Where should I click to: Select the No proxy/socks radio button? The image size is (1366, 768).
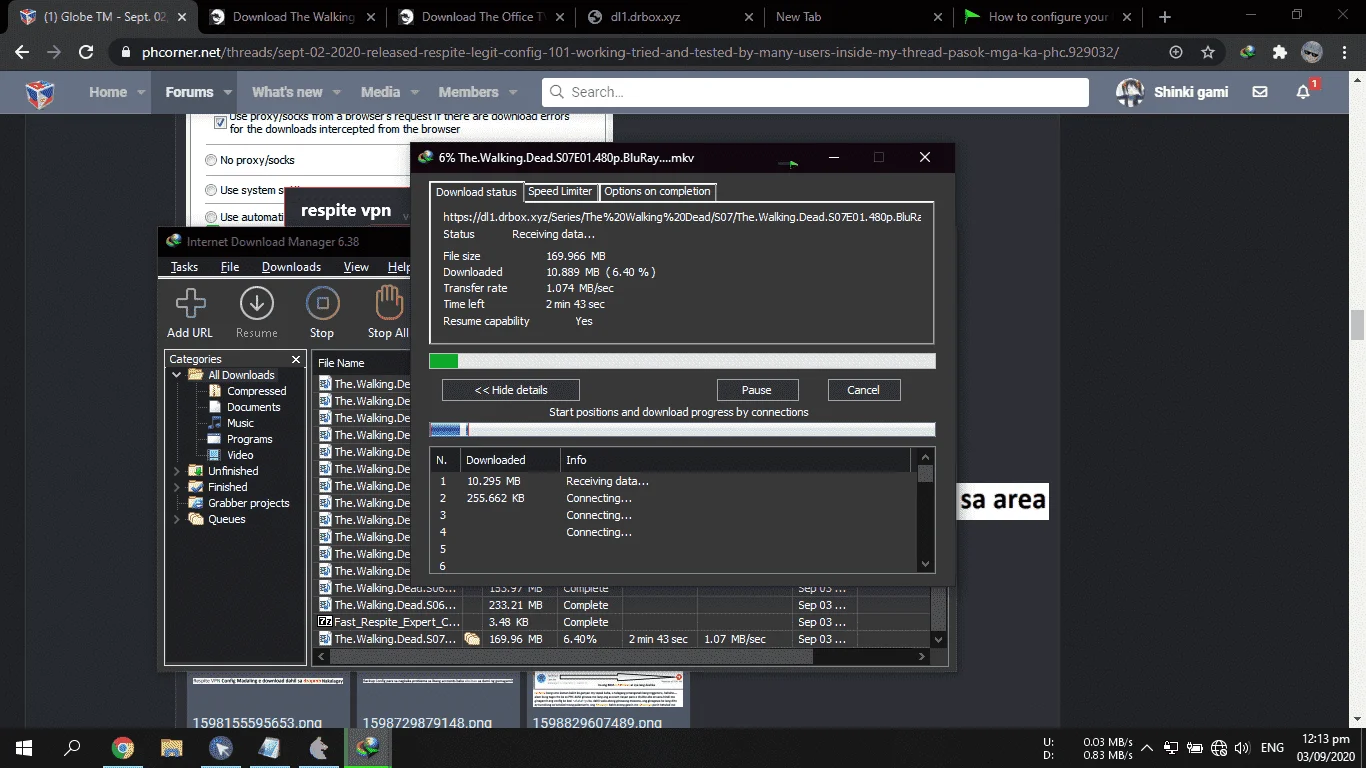211,160
